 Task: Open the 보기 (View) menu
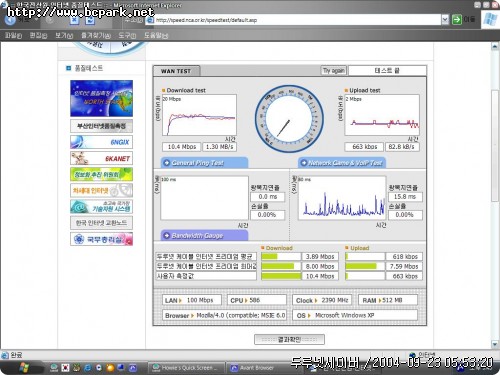coord(64,35)
